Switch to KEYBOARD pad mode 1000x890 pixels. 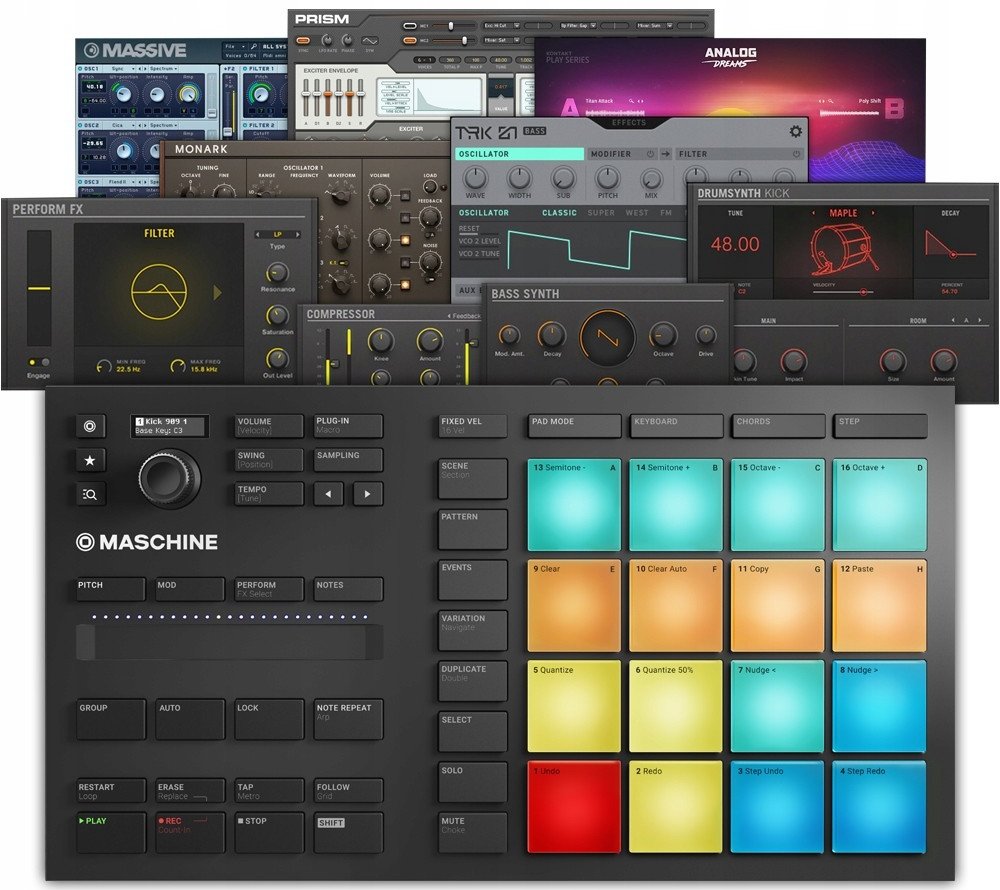click(x=676, y=425)
